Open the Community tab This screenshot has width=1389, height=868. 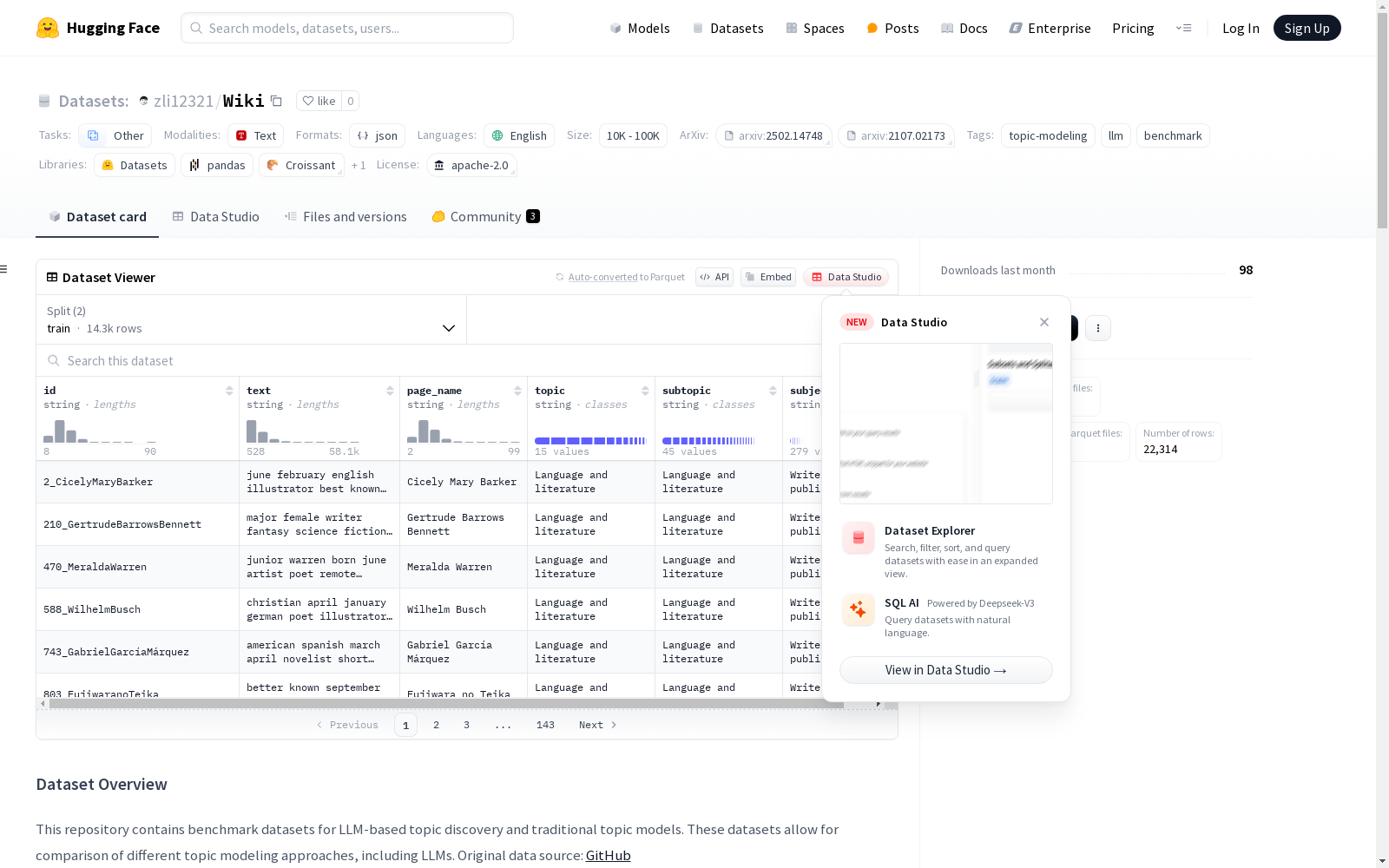(485, 217)
